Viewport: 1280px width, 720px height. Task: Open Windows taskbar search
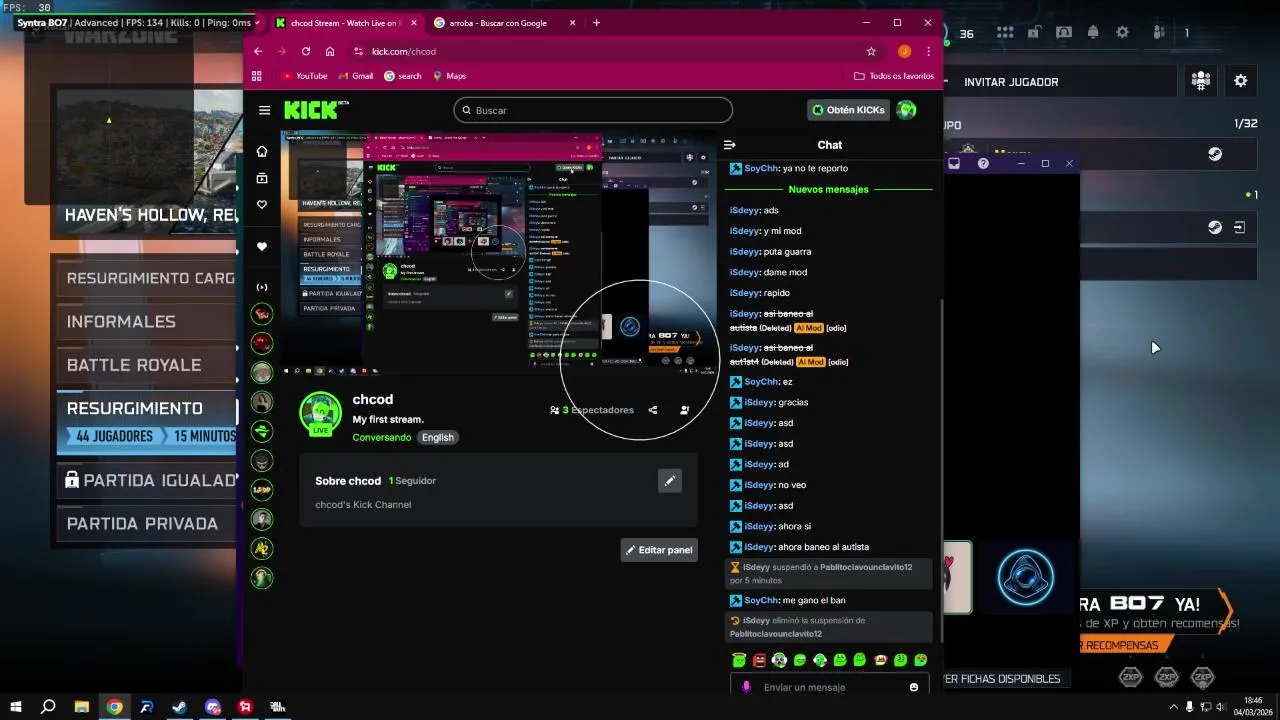(x=48, y=707)
